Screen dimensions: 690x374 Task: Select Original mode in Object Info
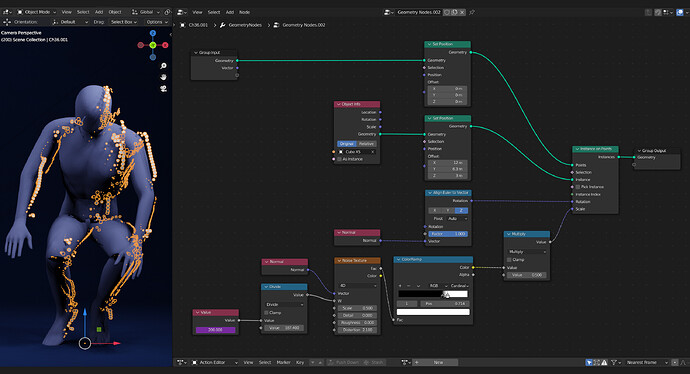point(346,144)
